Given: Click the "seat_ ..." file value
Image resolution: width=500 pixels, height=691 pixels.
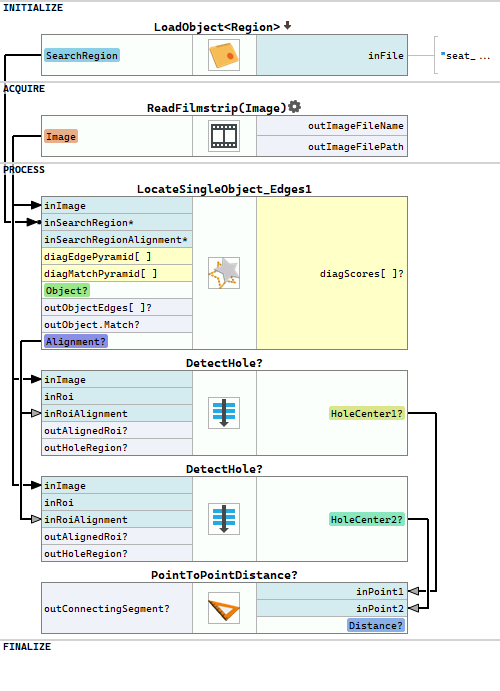Looking at the screenshot, I should (465, 56).
